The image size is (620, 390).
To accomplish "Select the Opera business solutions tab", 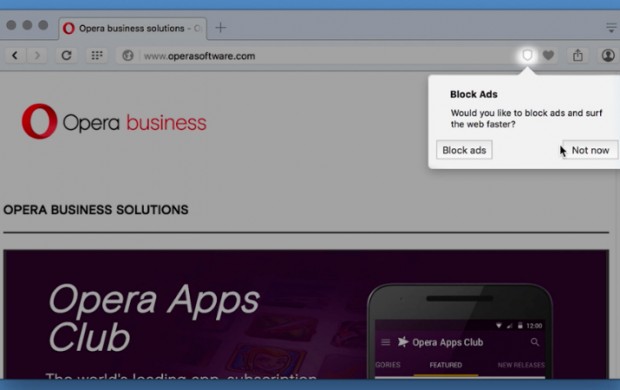I will pyautogui.click(x=133, y=28).
